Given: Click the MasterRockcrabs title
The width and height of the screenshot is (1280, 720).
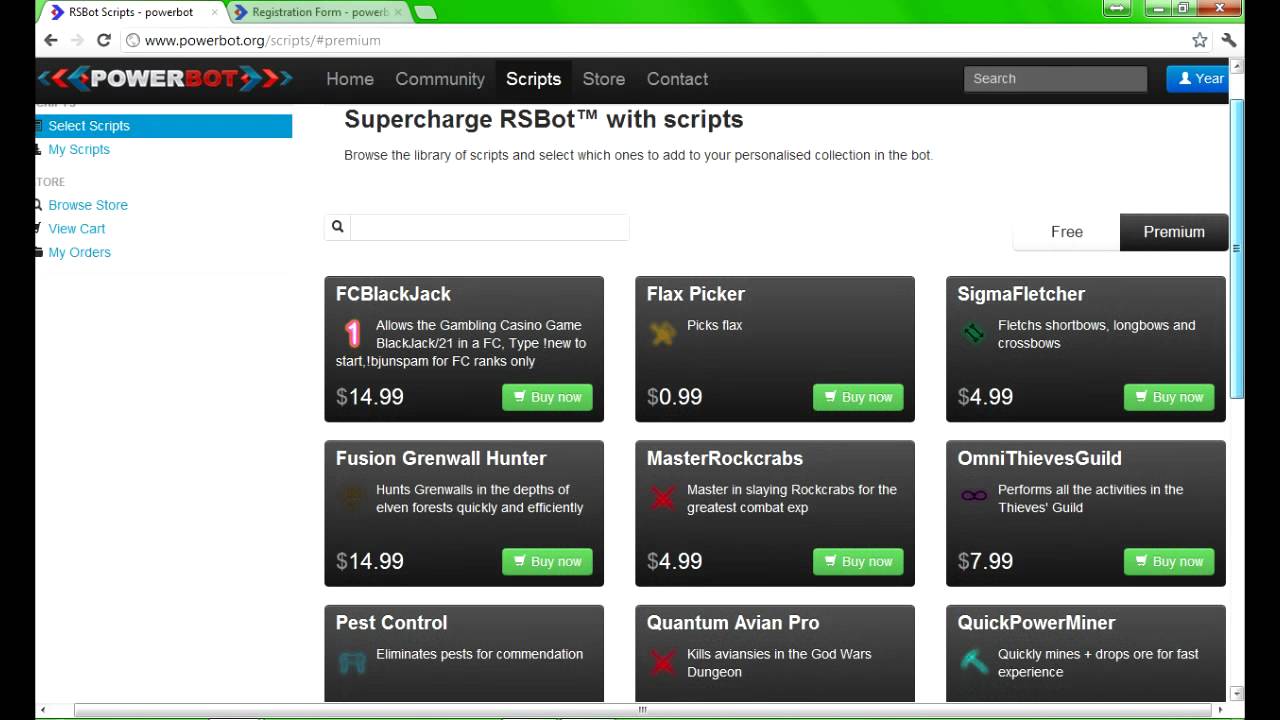Looking at the screenshot, I should (725, 459).
